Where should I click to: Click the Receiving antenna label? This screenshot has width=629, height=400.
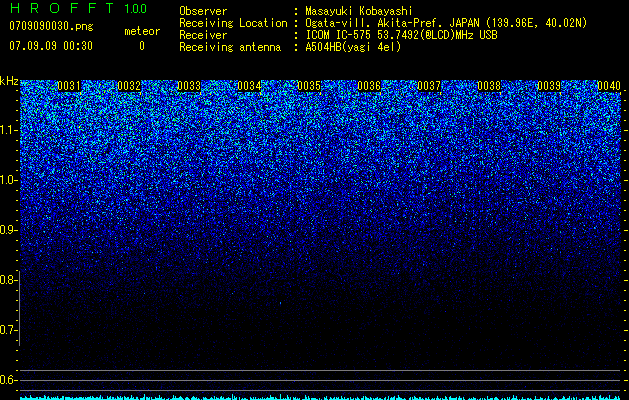point(230,47)
